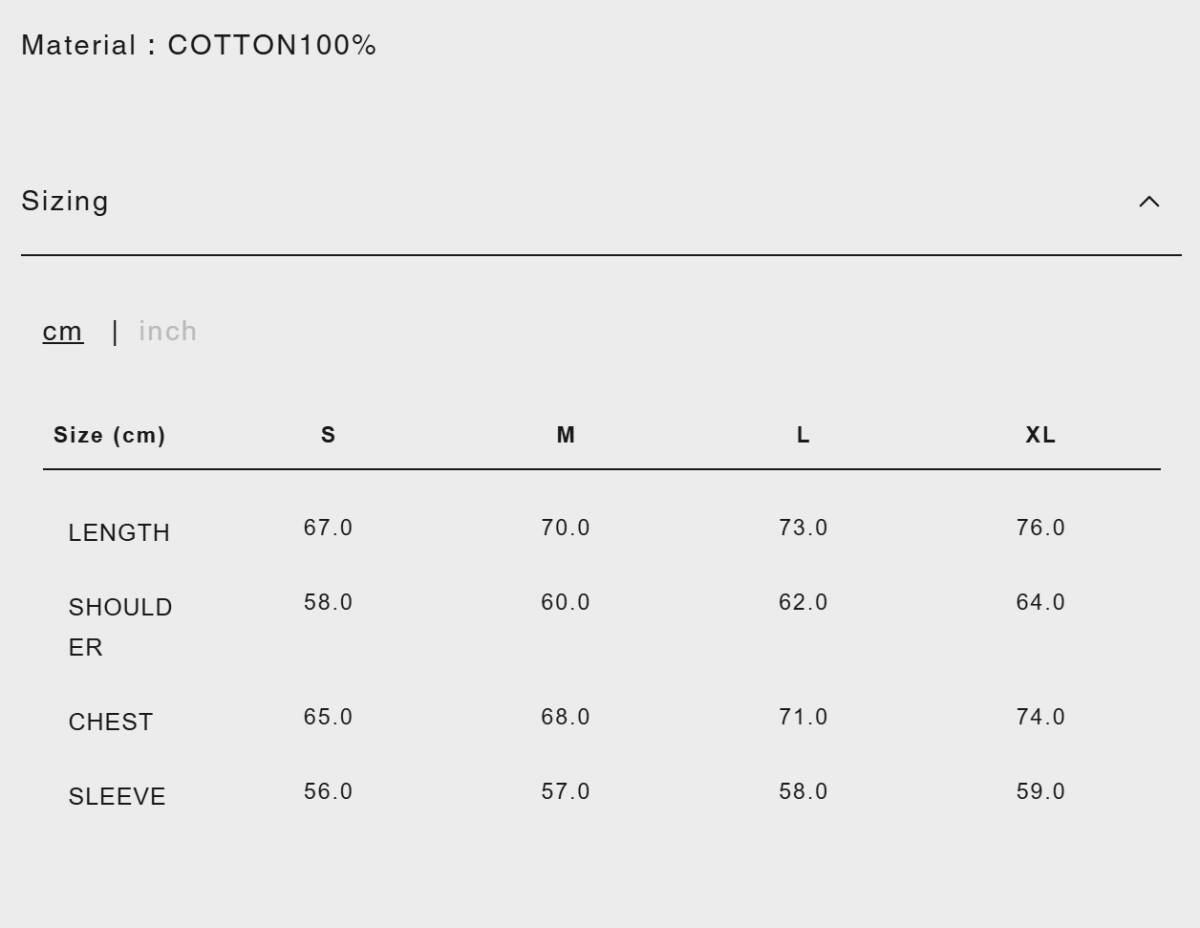Screen dimensions: 1200x928
Task: Select the cm unit option
Action: [62, 331]
